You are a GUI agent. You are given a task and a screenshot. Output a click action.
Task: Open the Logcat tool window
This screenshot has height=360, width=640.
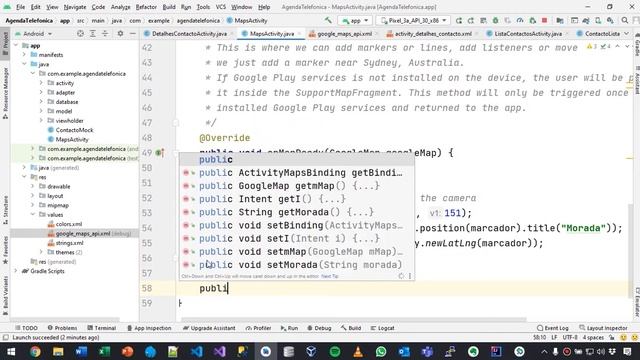pyautogui.click(x=382, y=328)
